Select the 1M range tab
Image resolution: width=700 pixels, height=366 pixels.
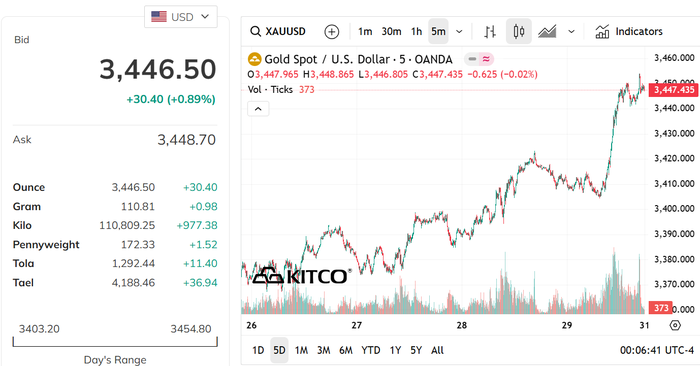tap(301, 350)
